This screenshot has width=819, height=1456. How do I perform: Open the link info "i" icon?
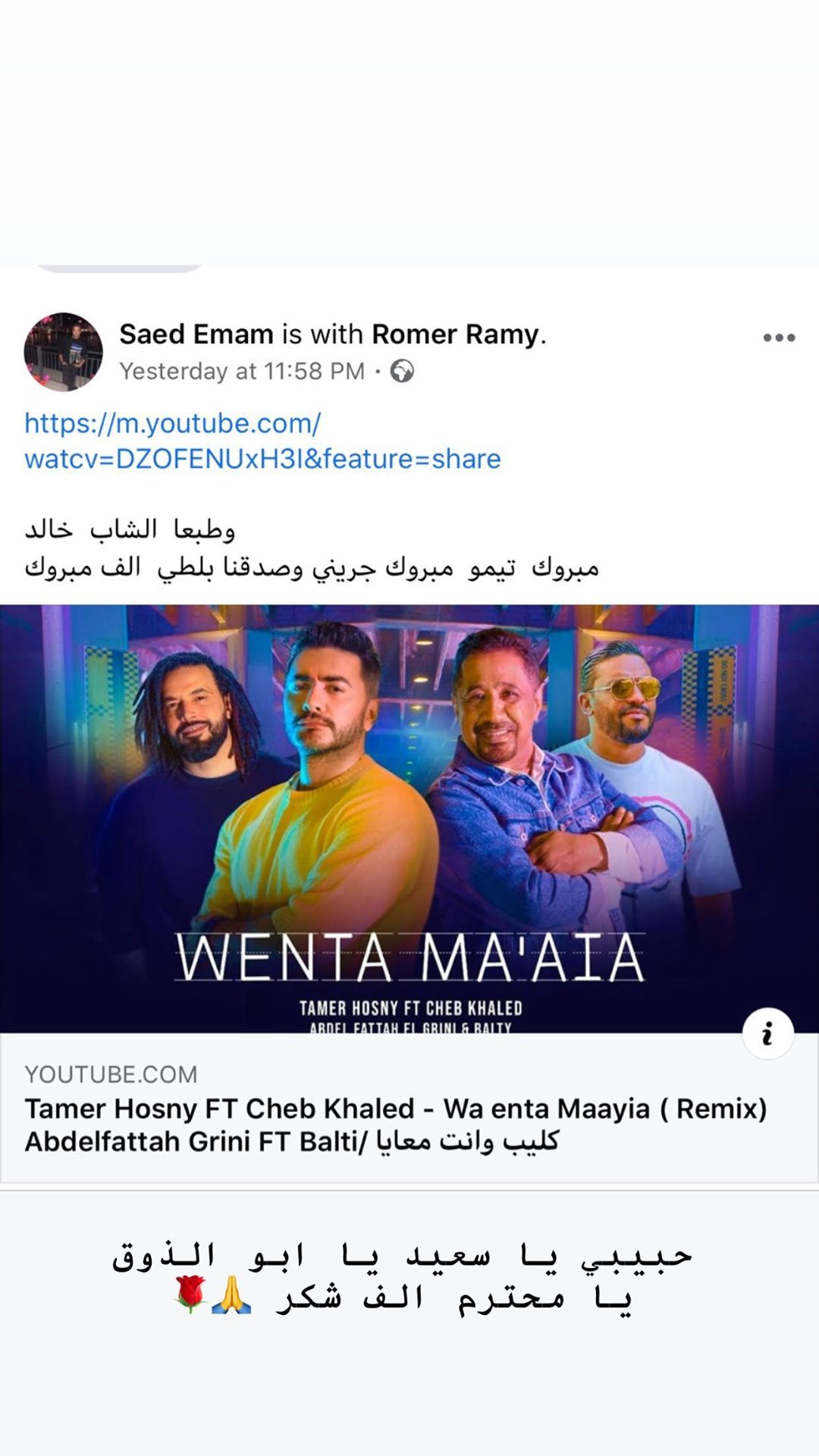click(x=767, y=1033)
